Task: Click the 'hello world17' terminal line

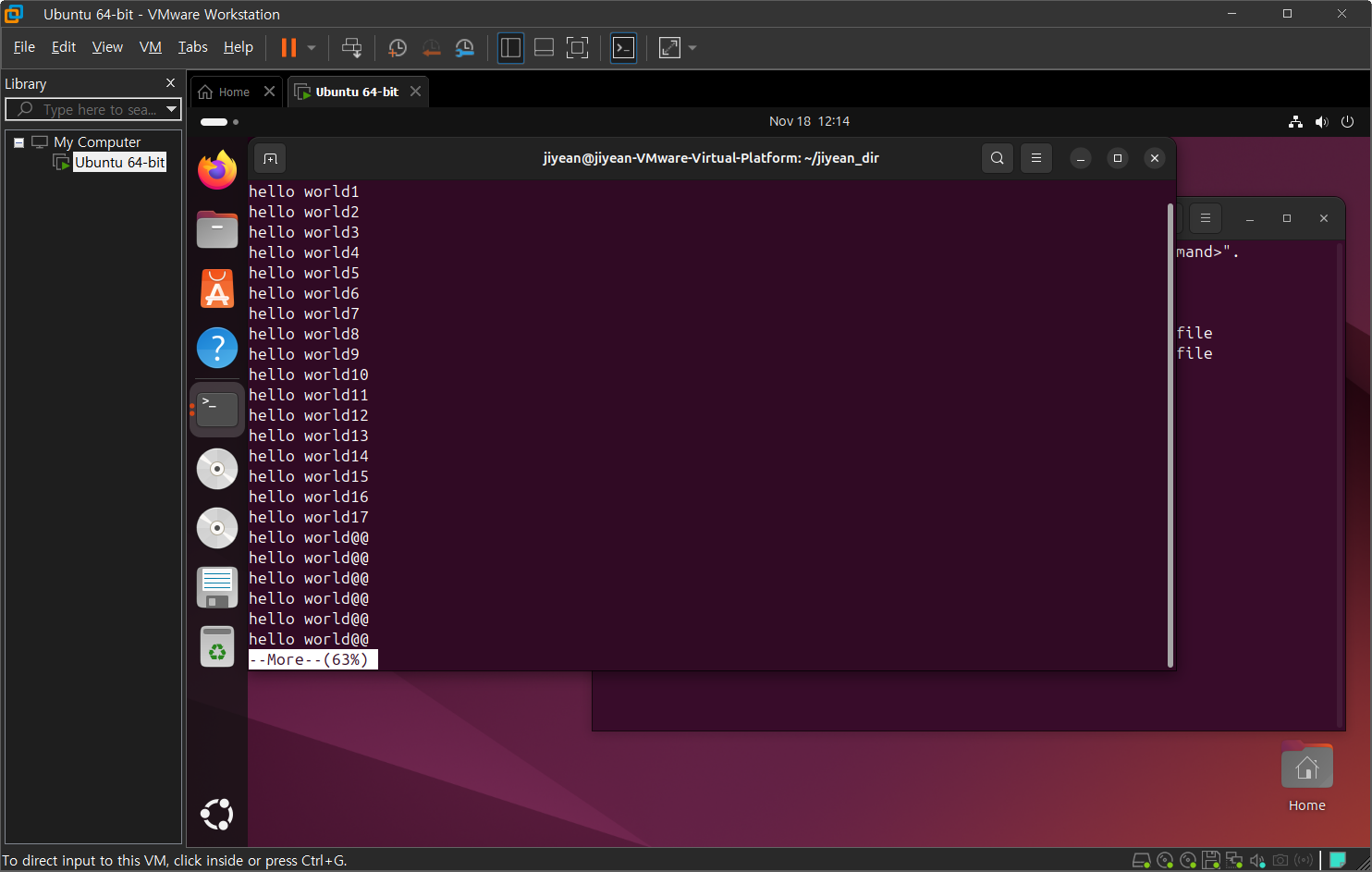Action: pyautogui.click(x=309, y=517)
